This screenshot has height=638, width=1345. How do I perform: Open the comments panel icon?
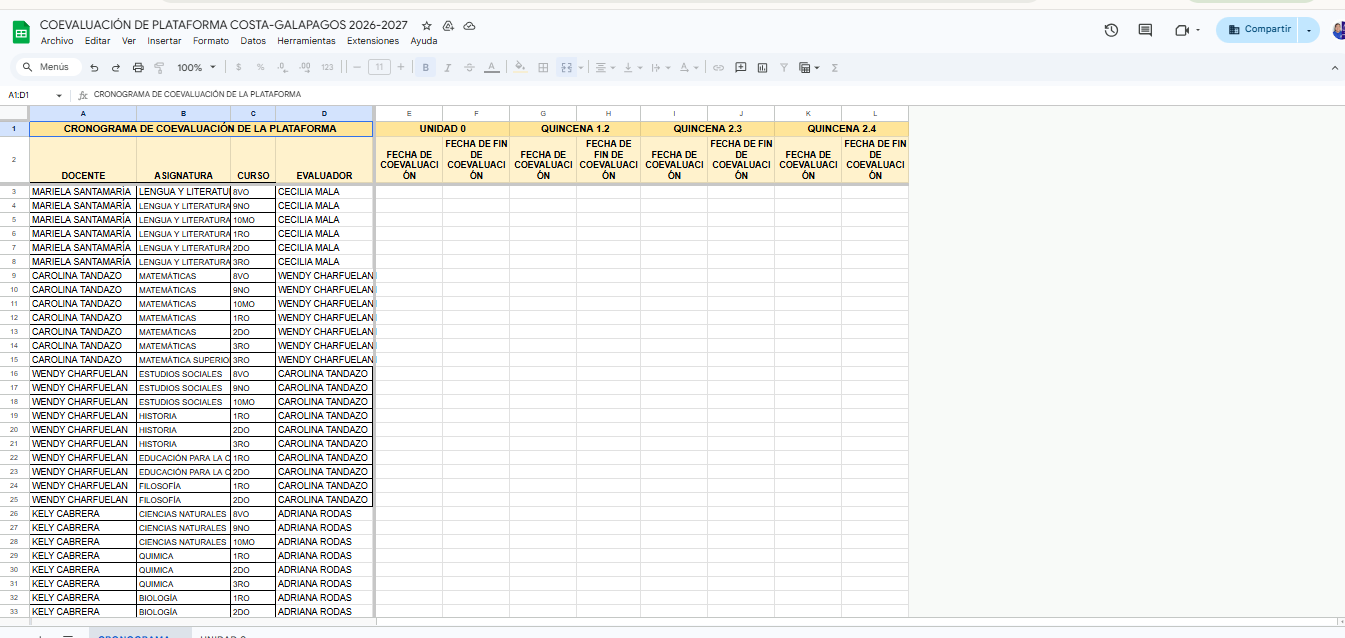[1145, 30]
